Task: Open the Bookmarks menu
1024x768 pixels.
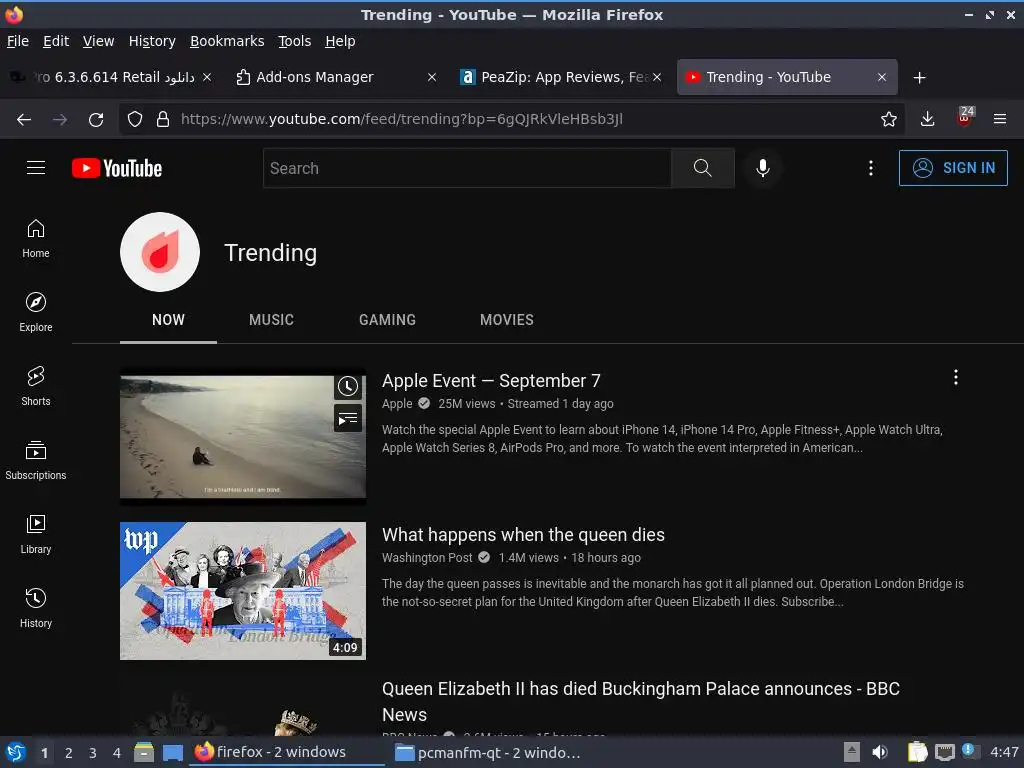Action: tap(227, 41)
